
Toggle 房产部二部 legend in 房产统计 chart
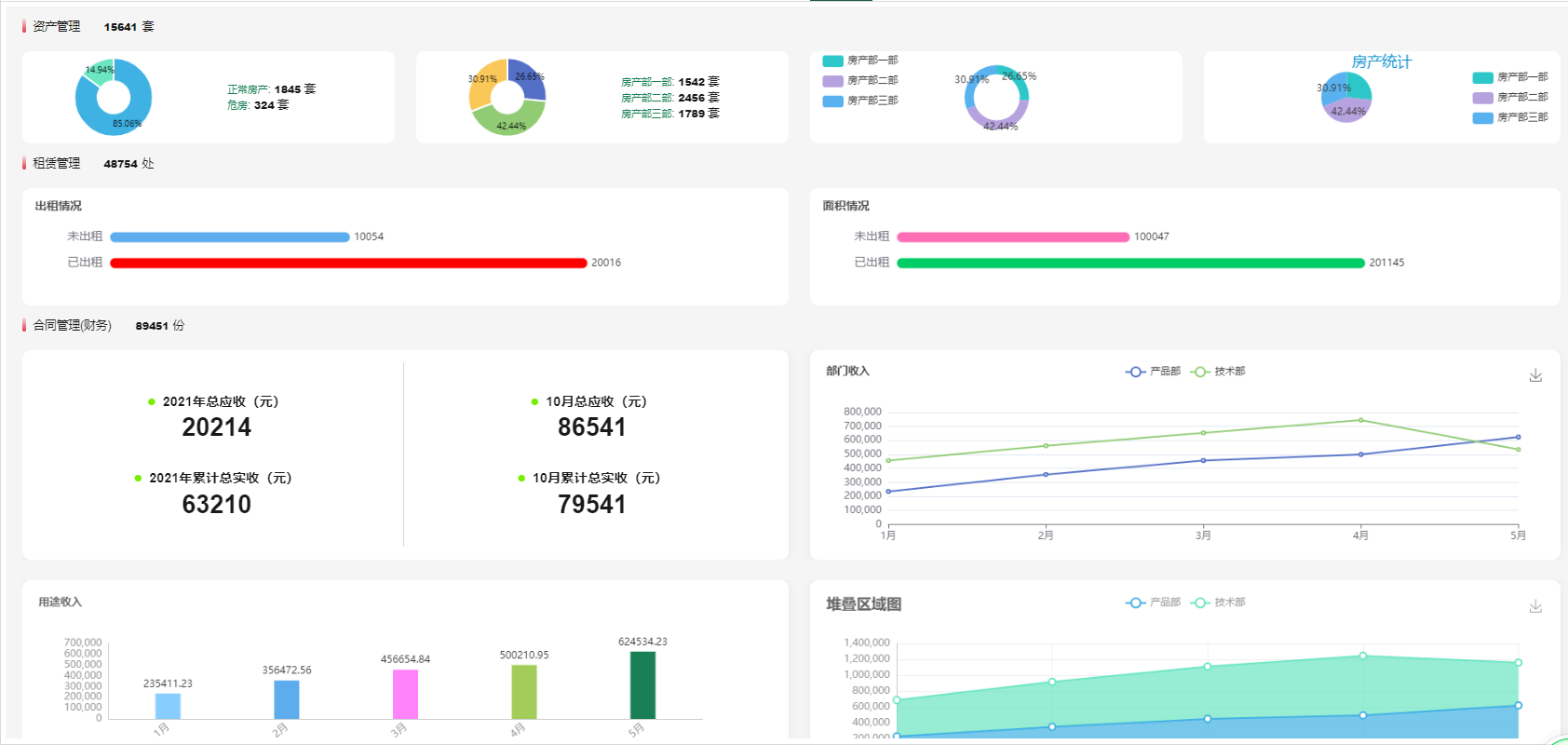[x=1510, y=98]
